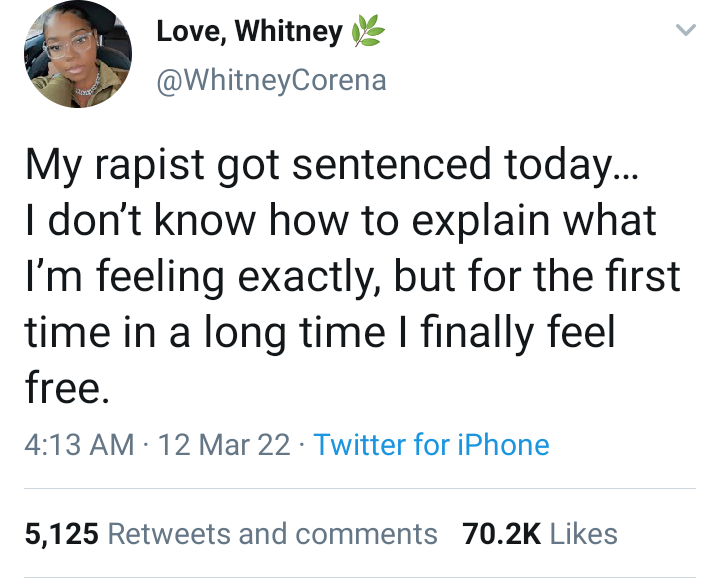Screen dimensions: 720x580
Task: Click the 4:13 AM timestamp
Action: (78, 444)
